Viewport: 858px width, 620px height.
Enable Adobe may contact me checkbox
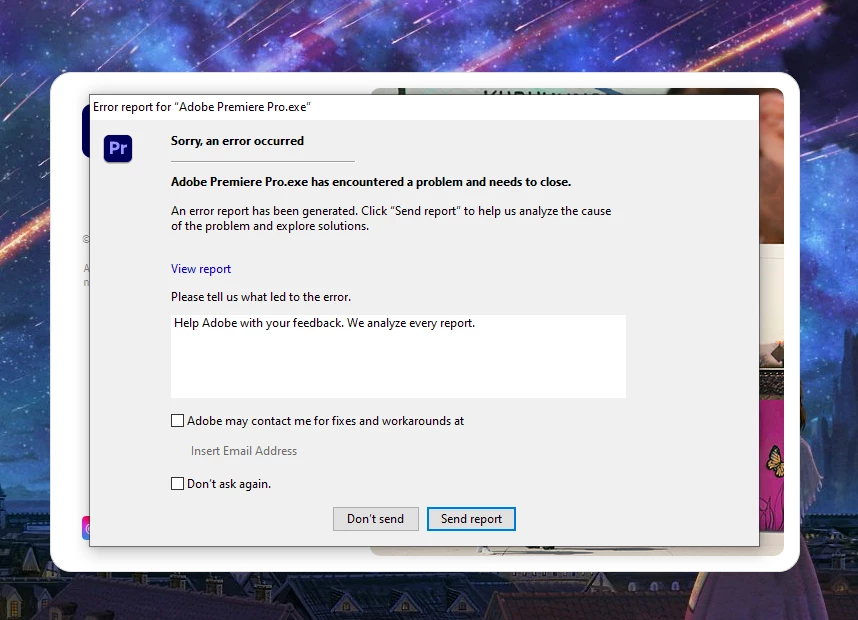pyautogui.click(x=177, y=420)
